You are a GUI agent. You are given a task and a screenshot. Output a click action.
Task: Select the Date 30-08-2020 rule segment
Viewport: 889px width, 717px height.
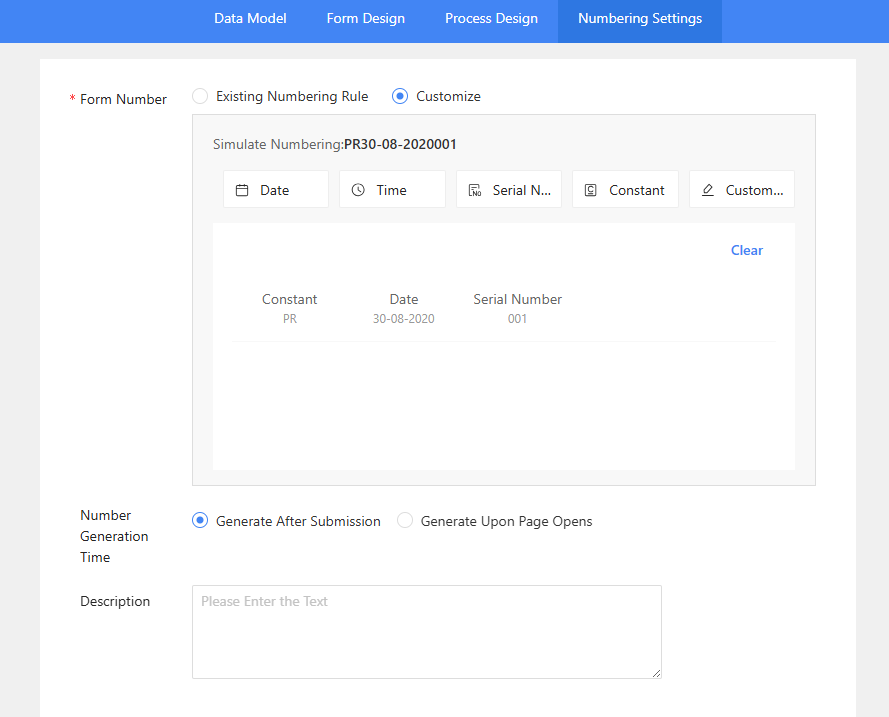coord(404,309)
